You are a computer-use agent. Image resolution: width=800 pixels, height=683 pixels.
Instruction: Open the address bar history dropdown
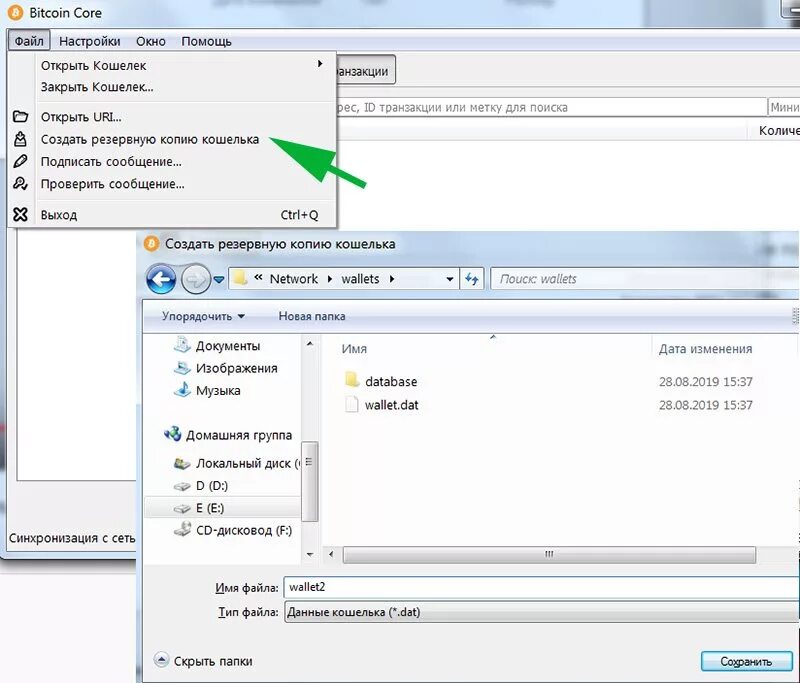449,279
